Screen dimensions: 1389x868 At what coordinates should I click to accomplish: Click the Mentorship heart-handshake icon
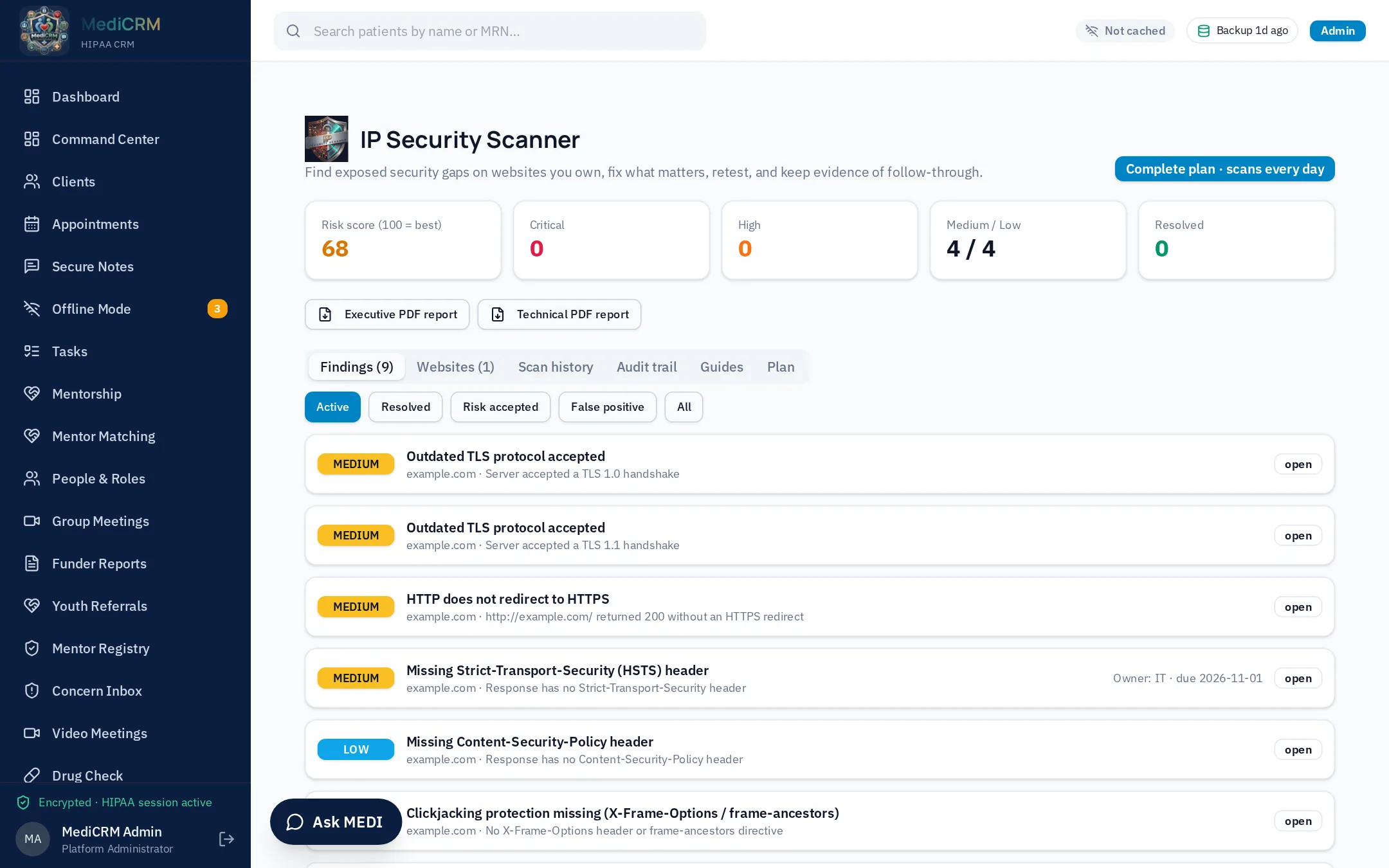[32, 393]
